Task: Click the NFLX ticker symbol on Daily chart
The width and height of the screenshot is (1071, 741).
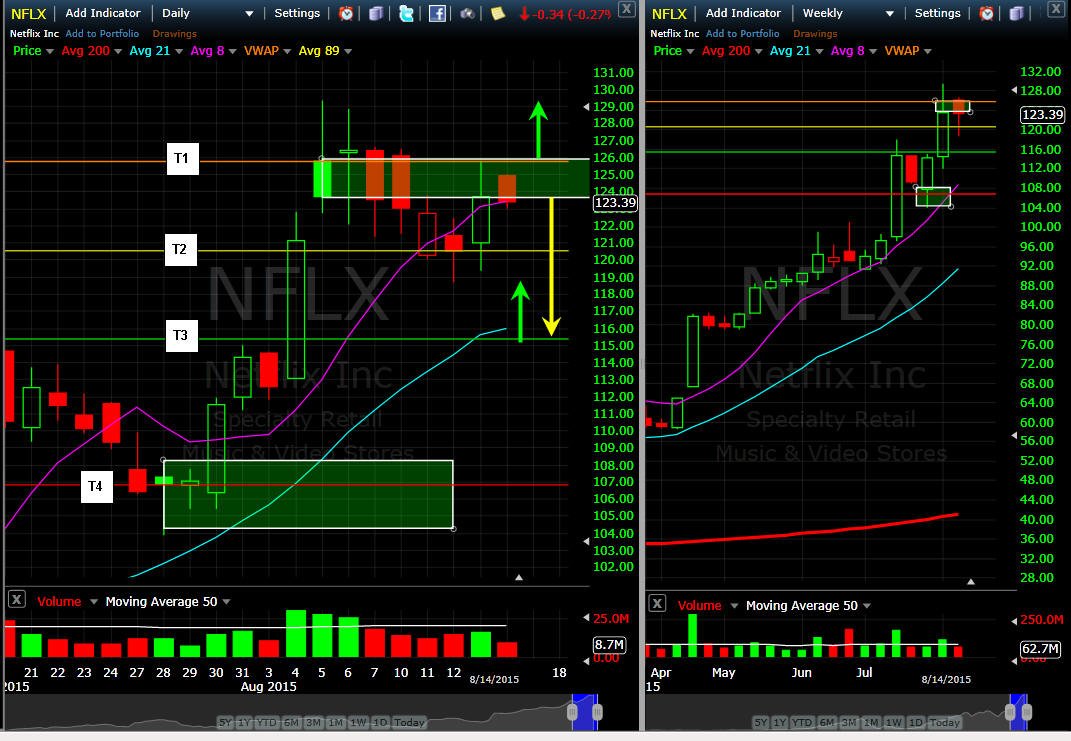Action: (x=29, y=14)
